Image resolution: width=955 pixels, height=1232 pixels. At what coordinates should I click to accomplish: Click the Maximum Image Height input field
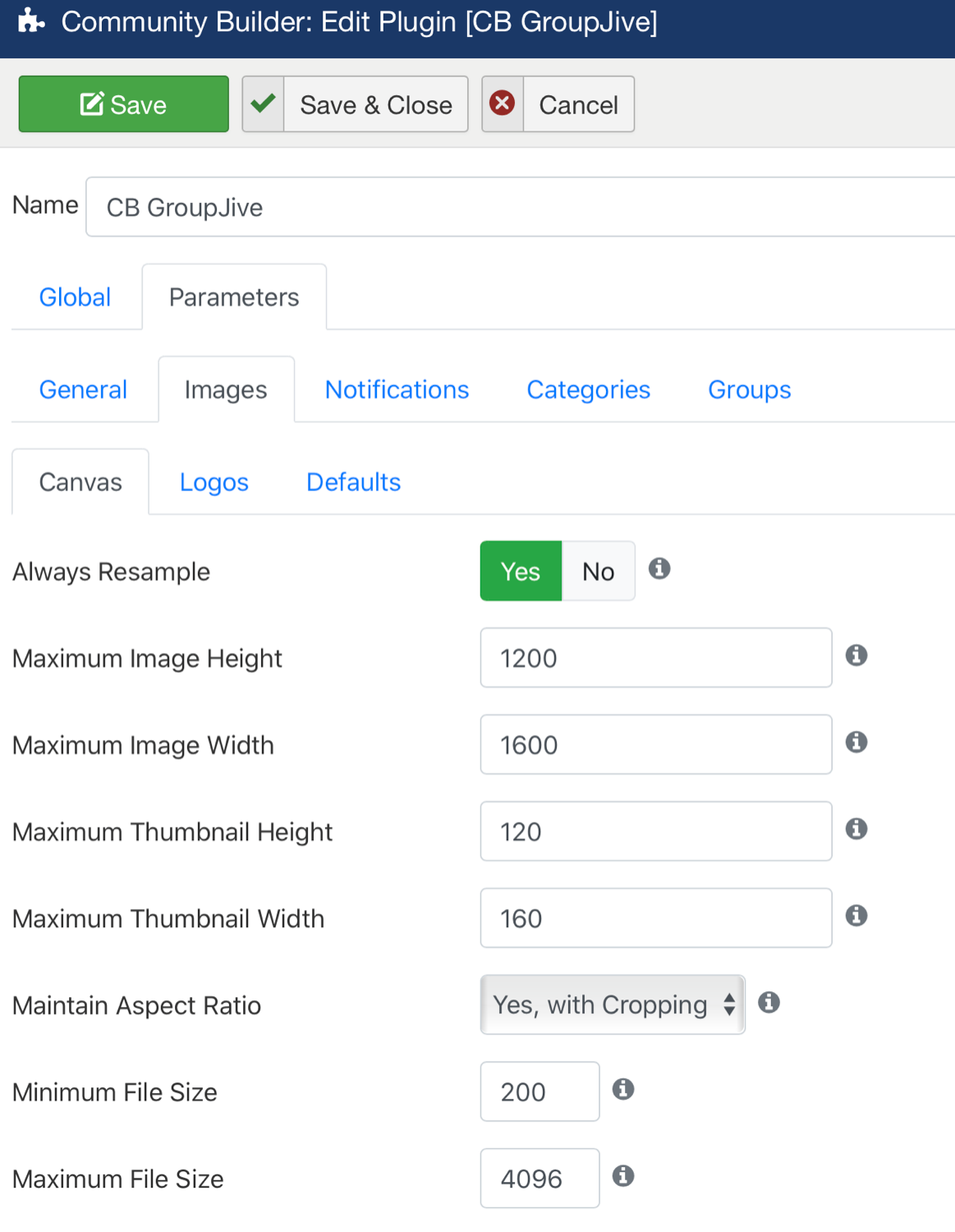point(656,658)
